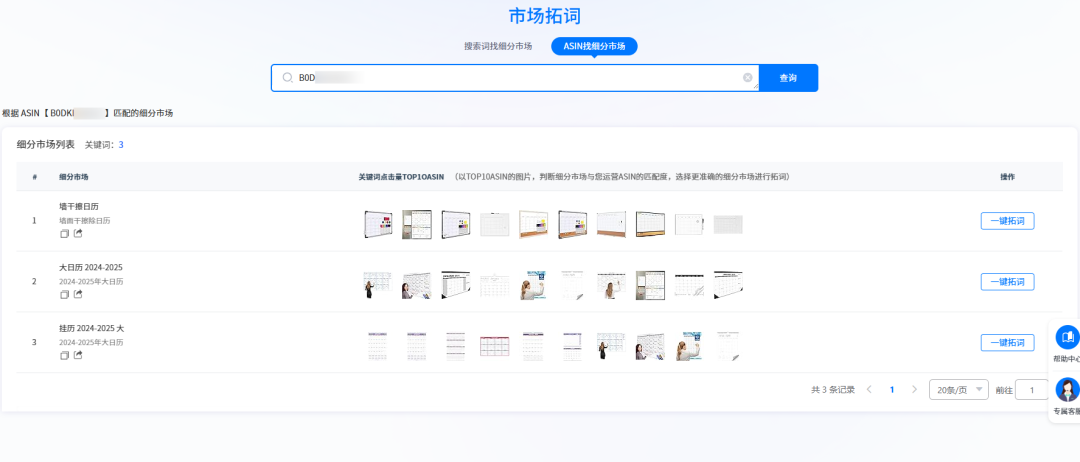Go to previous page arrow
Screen dimensions: 1080x462
(869, 389)
